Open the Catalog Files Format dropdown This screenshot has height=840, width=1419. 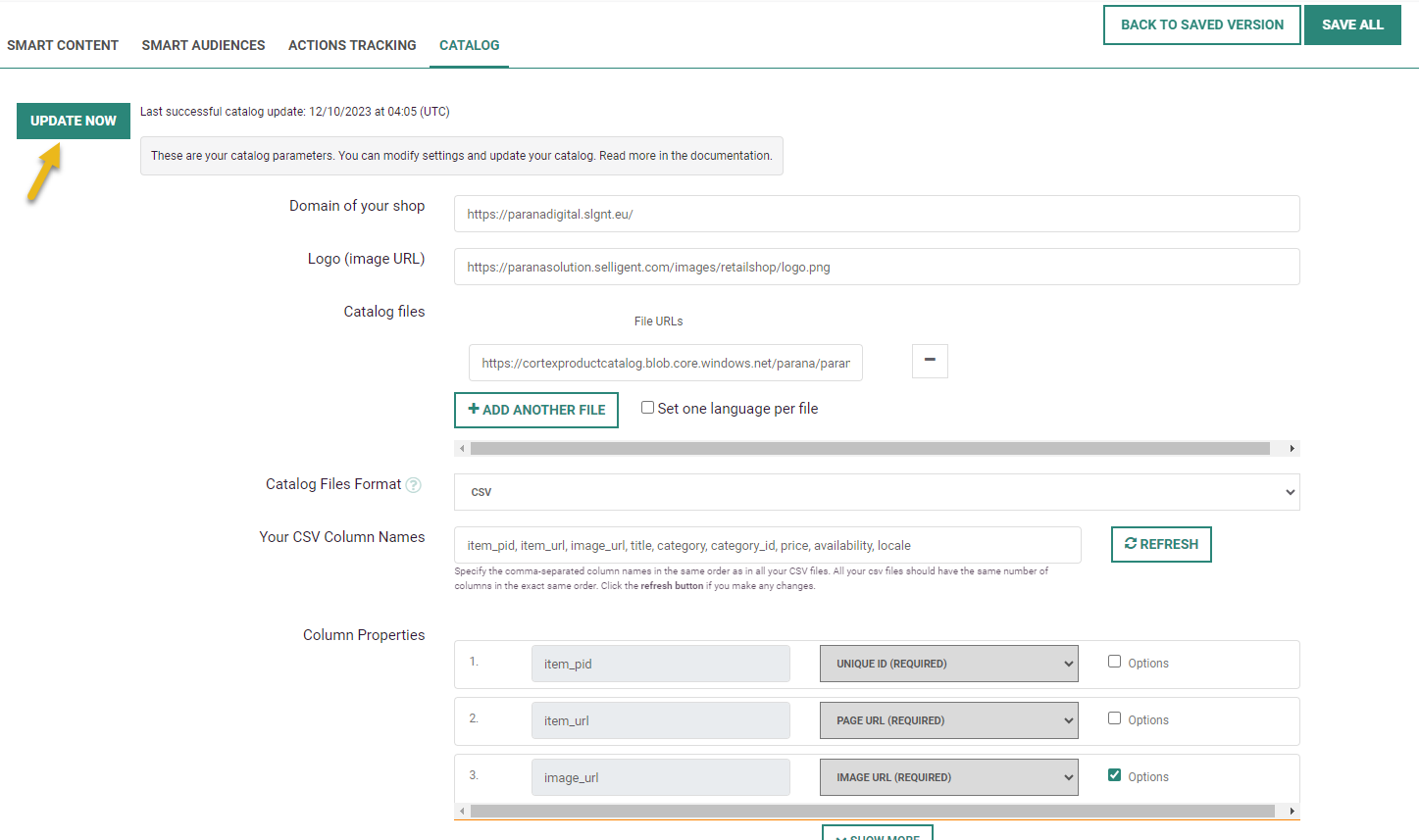(x=876, y=492)
